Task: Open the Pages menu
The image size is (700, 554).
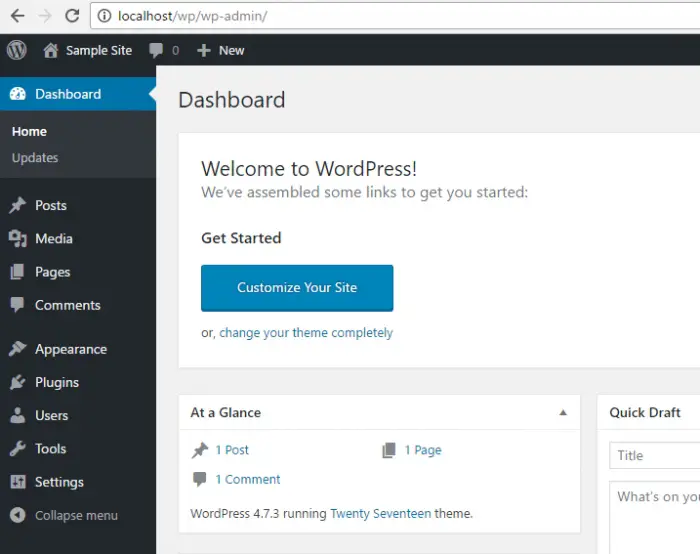Action: pos(53,272)
